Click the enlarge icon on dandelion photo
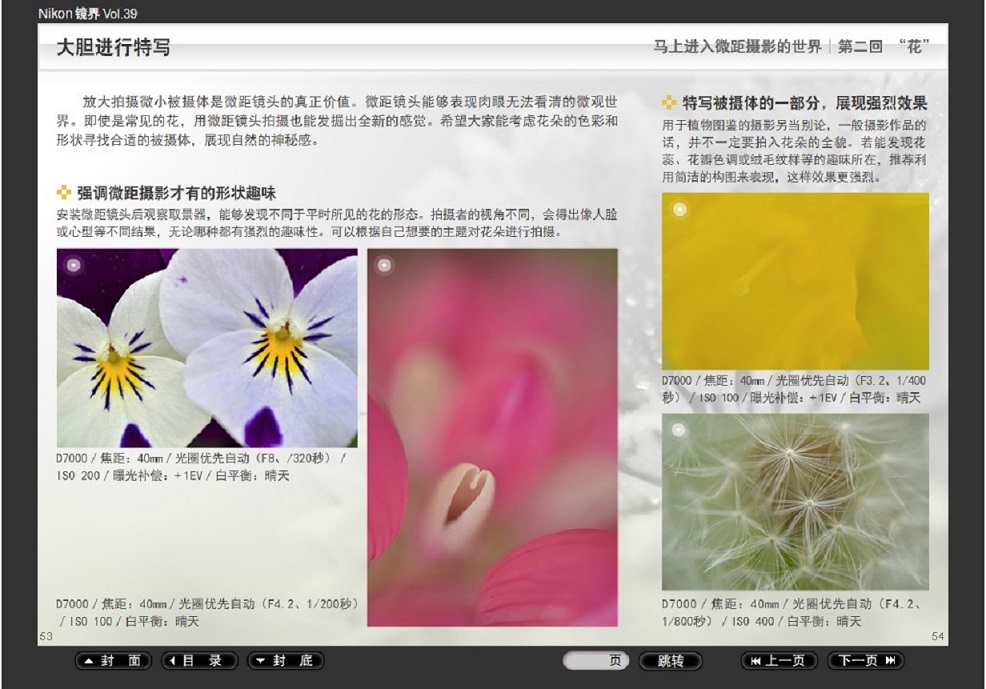The height and width of the screenshot is (689, 986). click(679, 430)
